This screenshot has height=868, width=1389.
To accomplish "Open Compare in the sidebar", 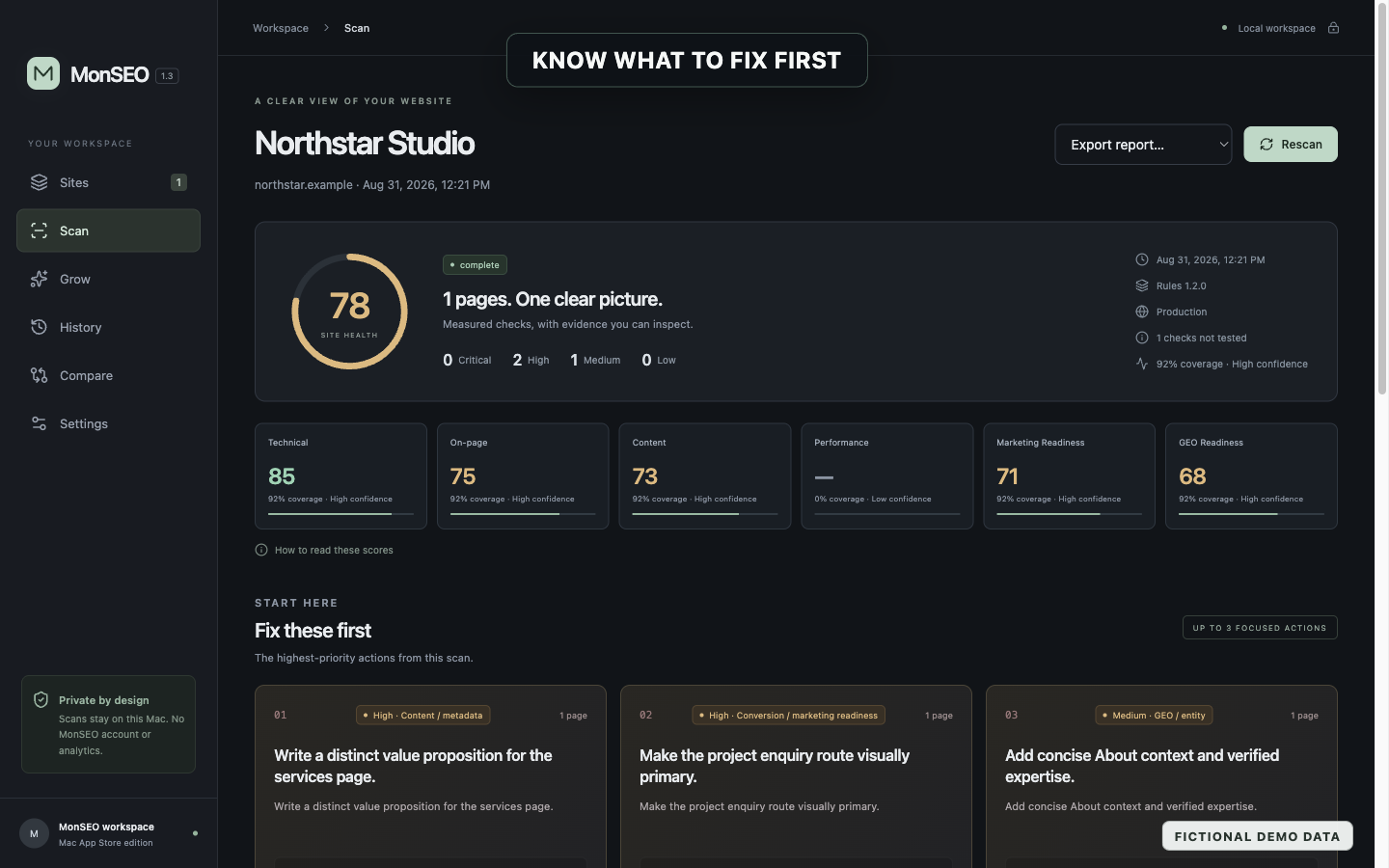I will pos(108,375).
